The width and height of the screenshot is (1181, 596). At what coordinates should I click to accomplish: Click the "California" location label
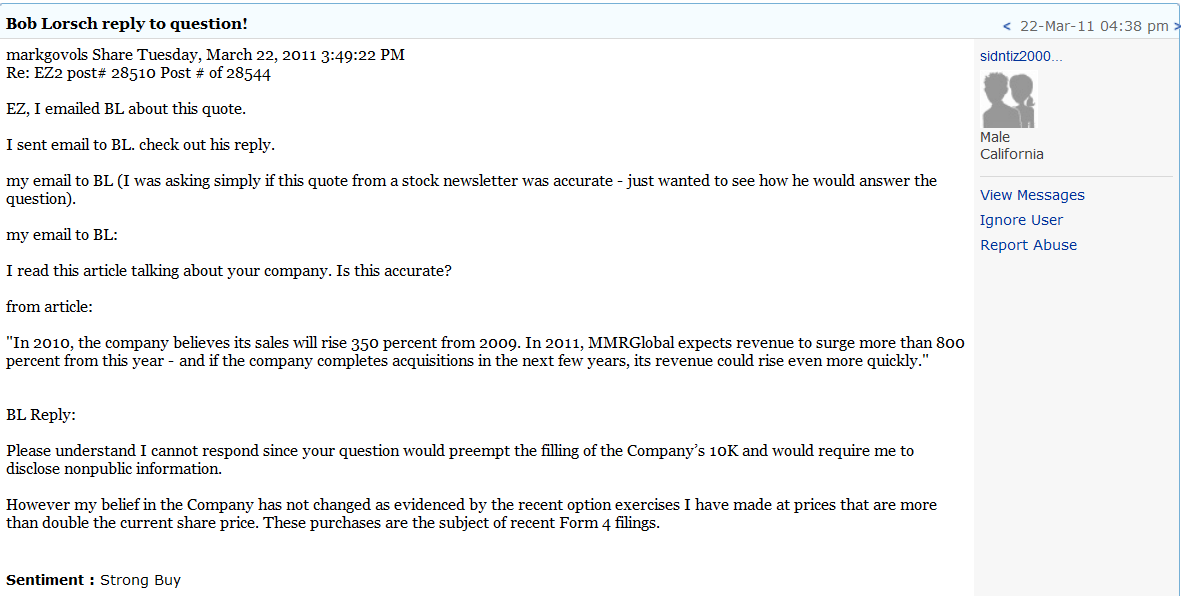tap(1011, 154)
